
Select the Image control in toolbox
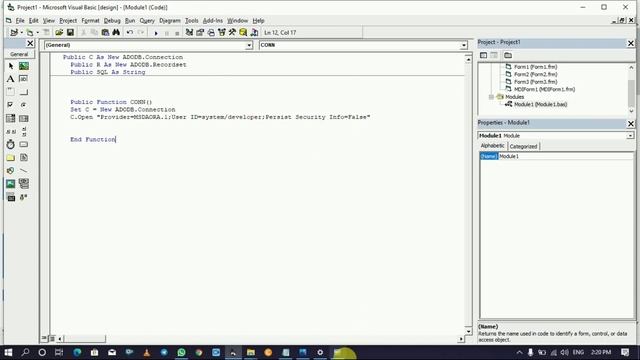point(11,184)
